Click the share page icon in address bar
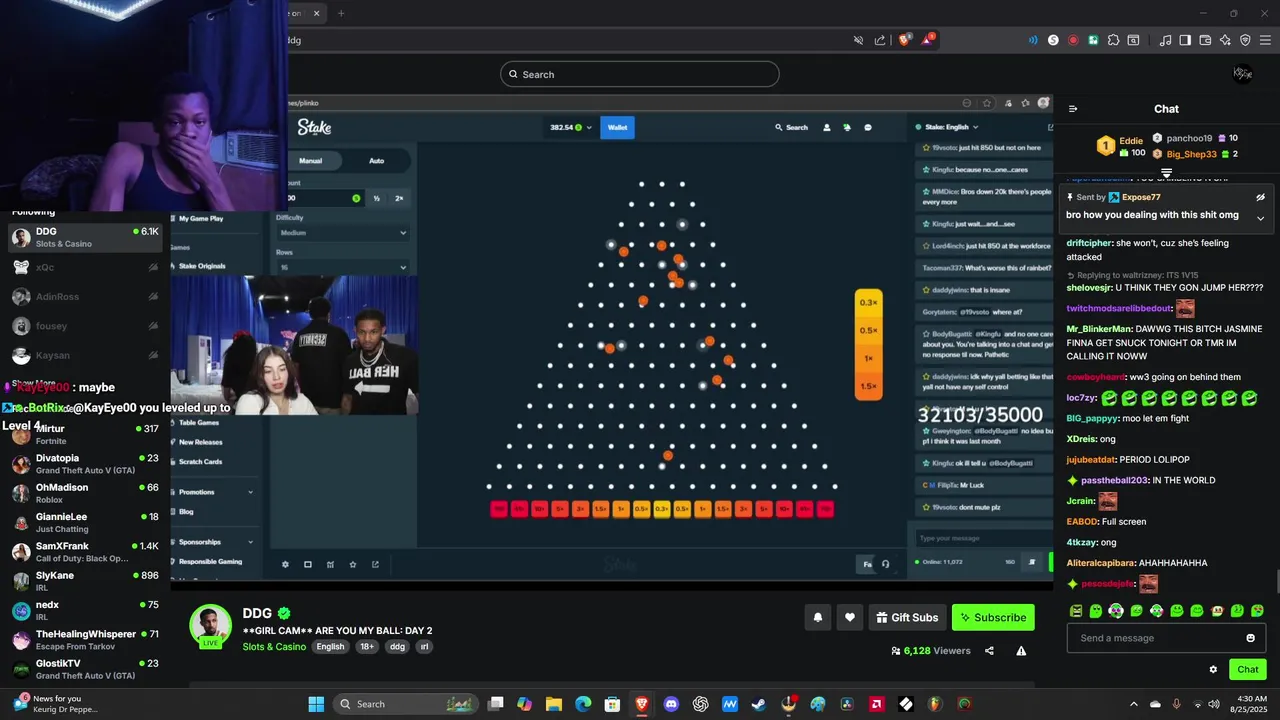Image resolution: width=1280 pixels, height=720 pixels. (x=880, y=40)
